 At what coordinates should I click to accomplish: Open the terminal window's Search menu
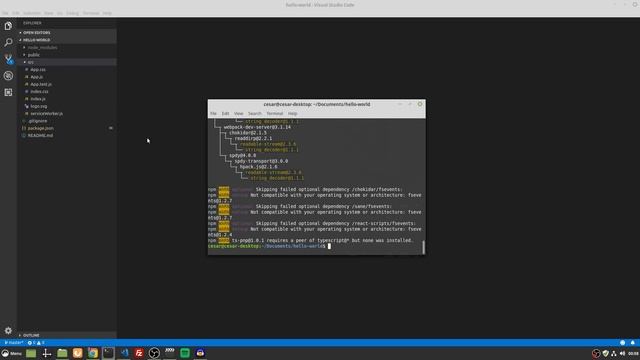(255, 113)
